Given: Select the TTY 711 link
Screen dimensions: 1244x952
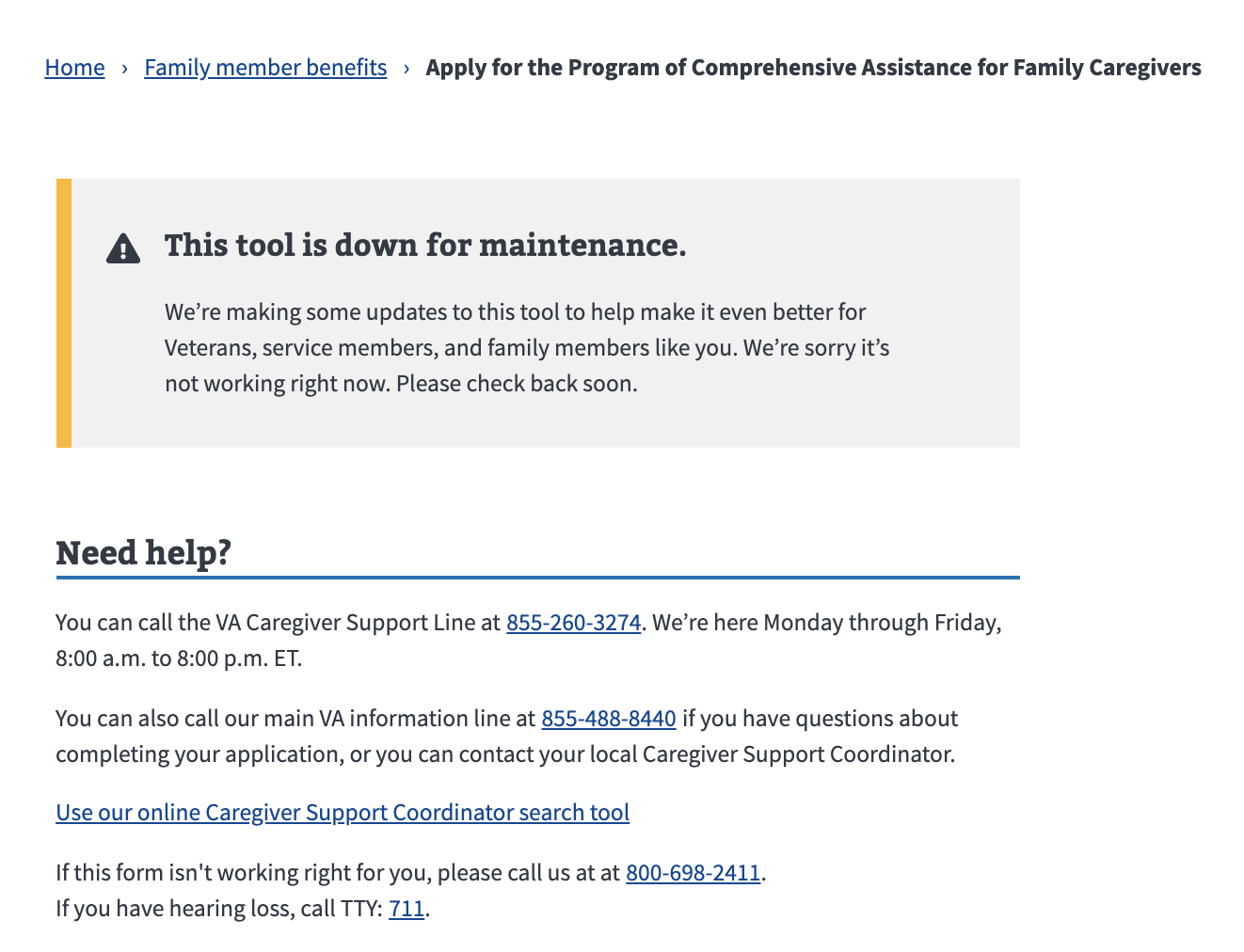Looking at the screenshot, I should coord(407,908).
